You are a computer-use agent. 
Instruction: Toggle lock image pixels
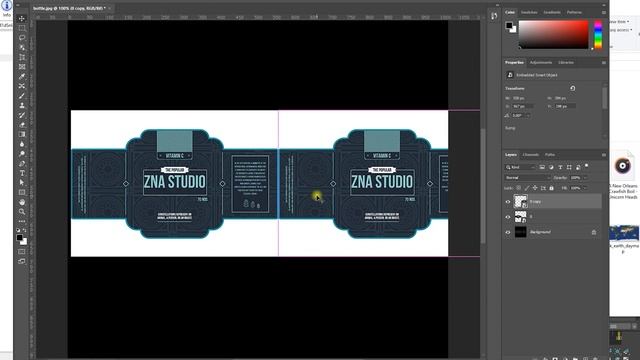527,188
